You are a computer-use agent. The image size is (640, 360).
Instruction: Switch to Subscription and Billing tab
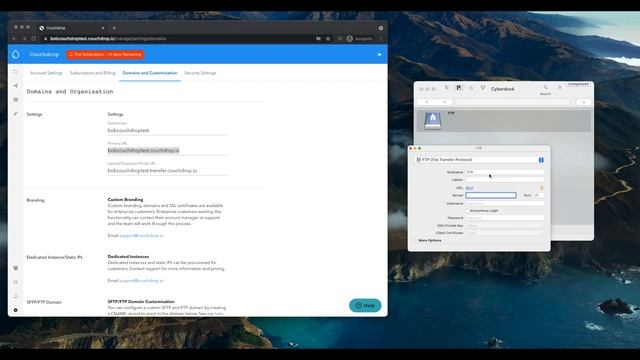(x=93, y=73)
